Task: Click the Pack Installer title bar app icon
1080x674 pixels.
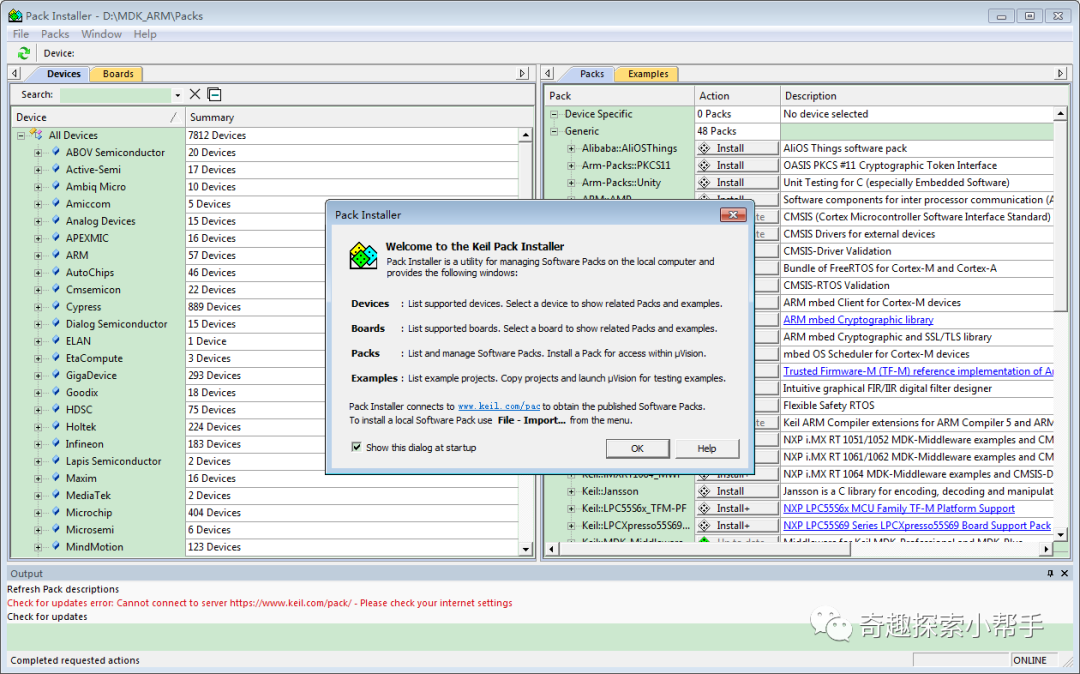Action: point(14,15)
